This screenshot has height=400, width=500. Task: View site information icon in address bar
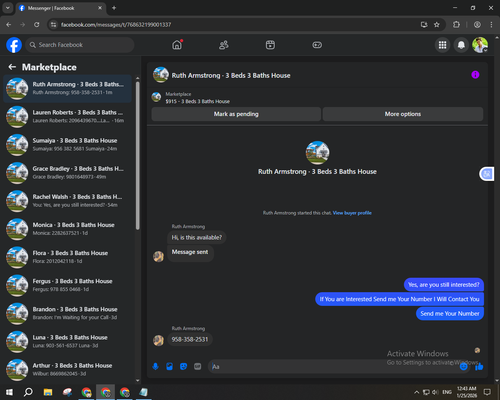(53, 25)
